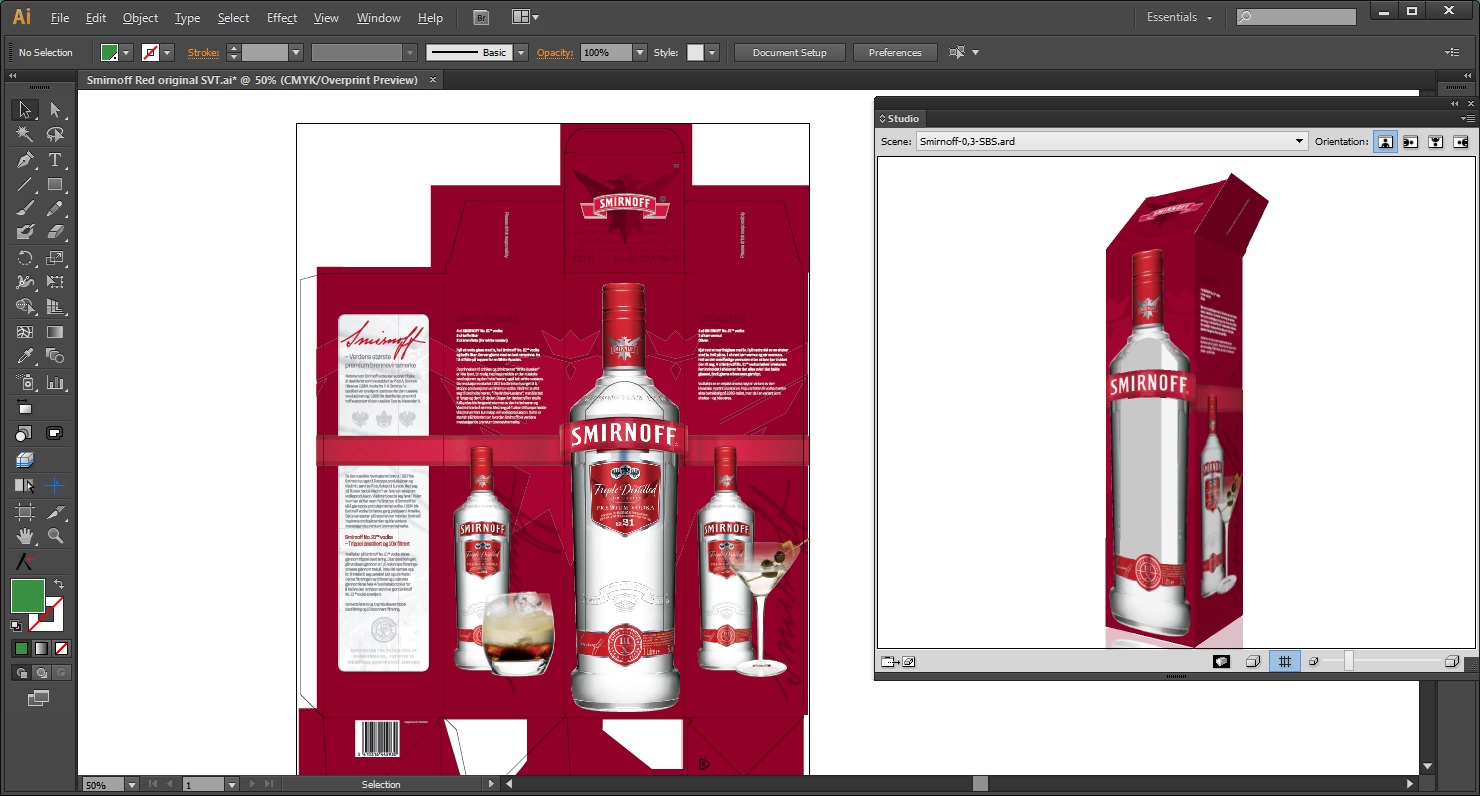Open the File menu

pos(60,18)
